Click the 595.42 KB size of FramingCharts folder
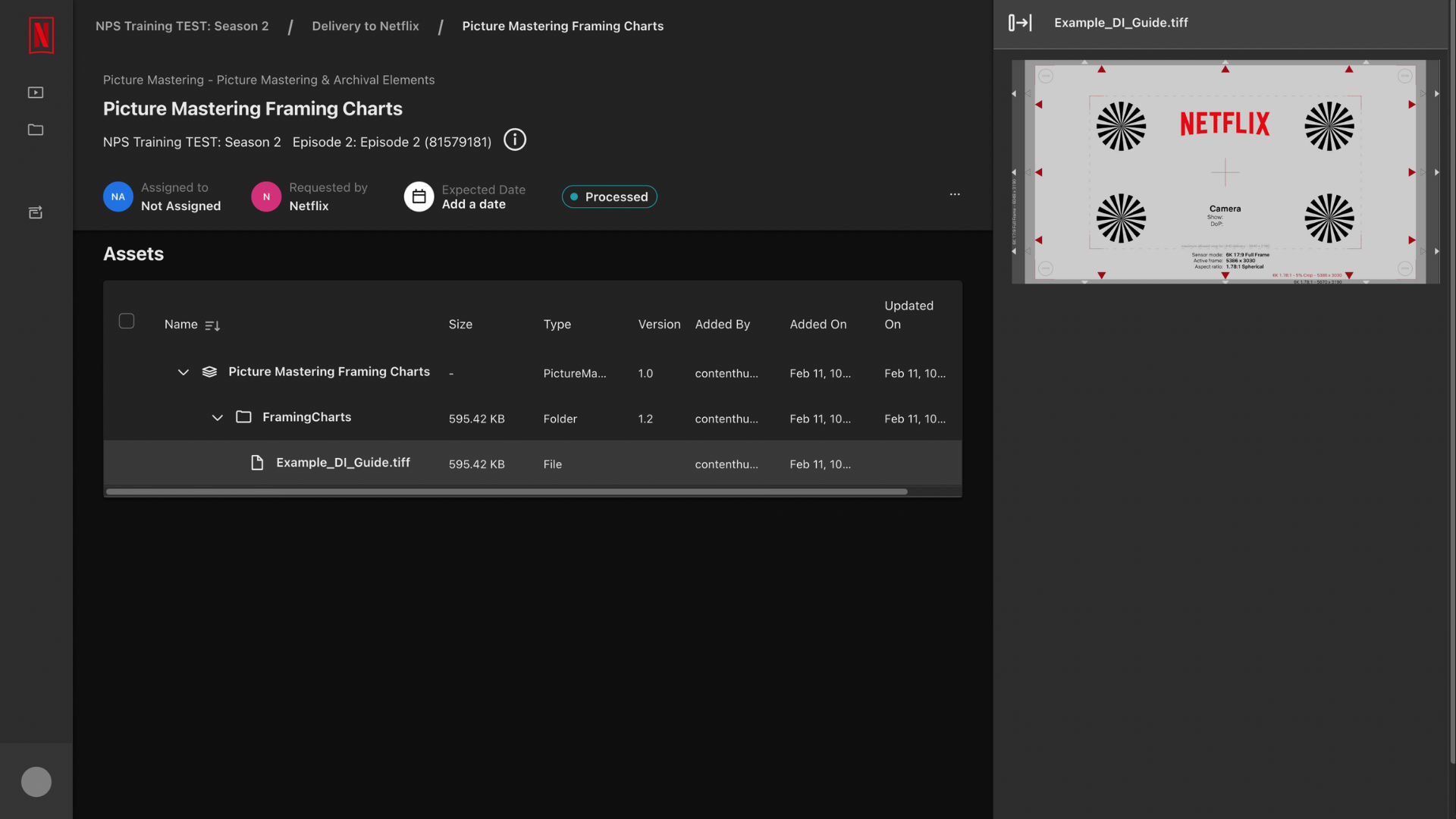1456x819 pixels. [476, 419]
